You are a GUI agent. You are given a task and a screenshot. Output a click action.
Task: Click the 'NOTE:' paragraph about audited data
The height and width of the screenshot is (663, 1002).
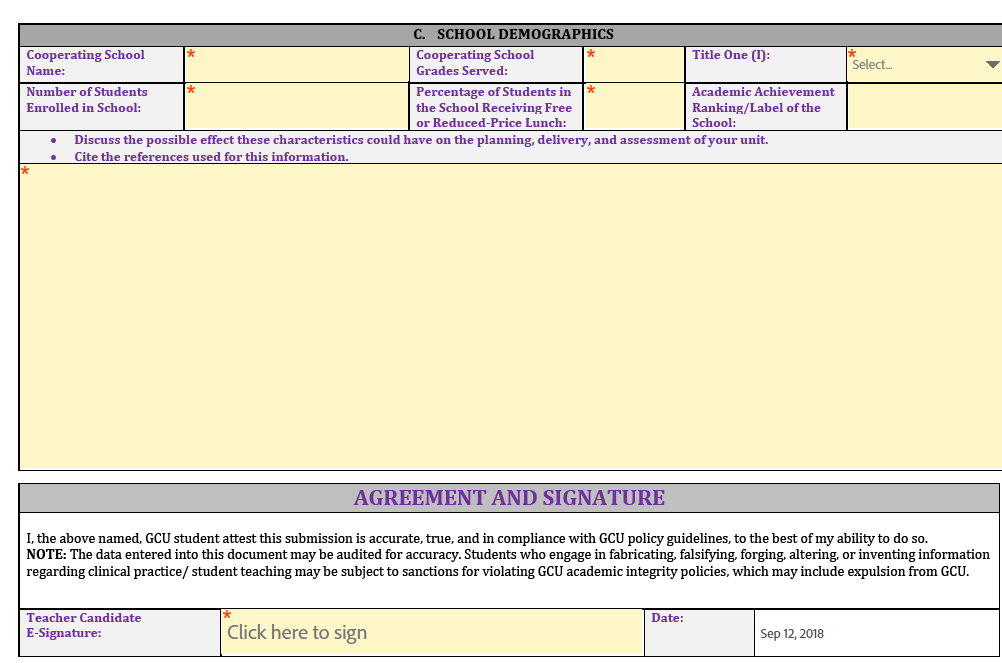[x=508, y=563]
